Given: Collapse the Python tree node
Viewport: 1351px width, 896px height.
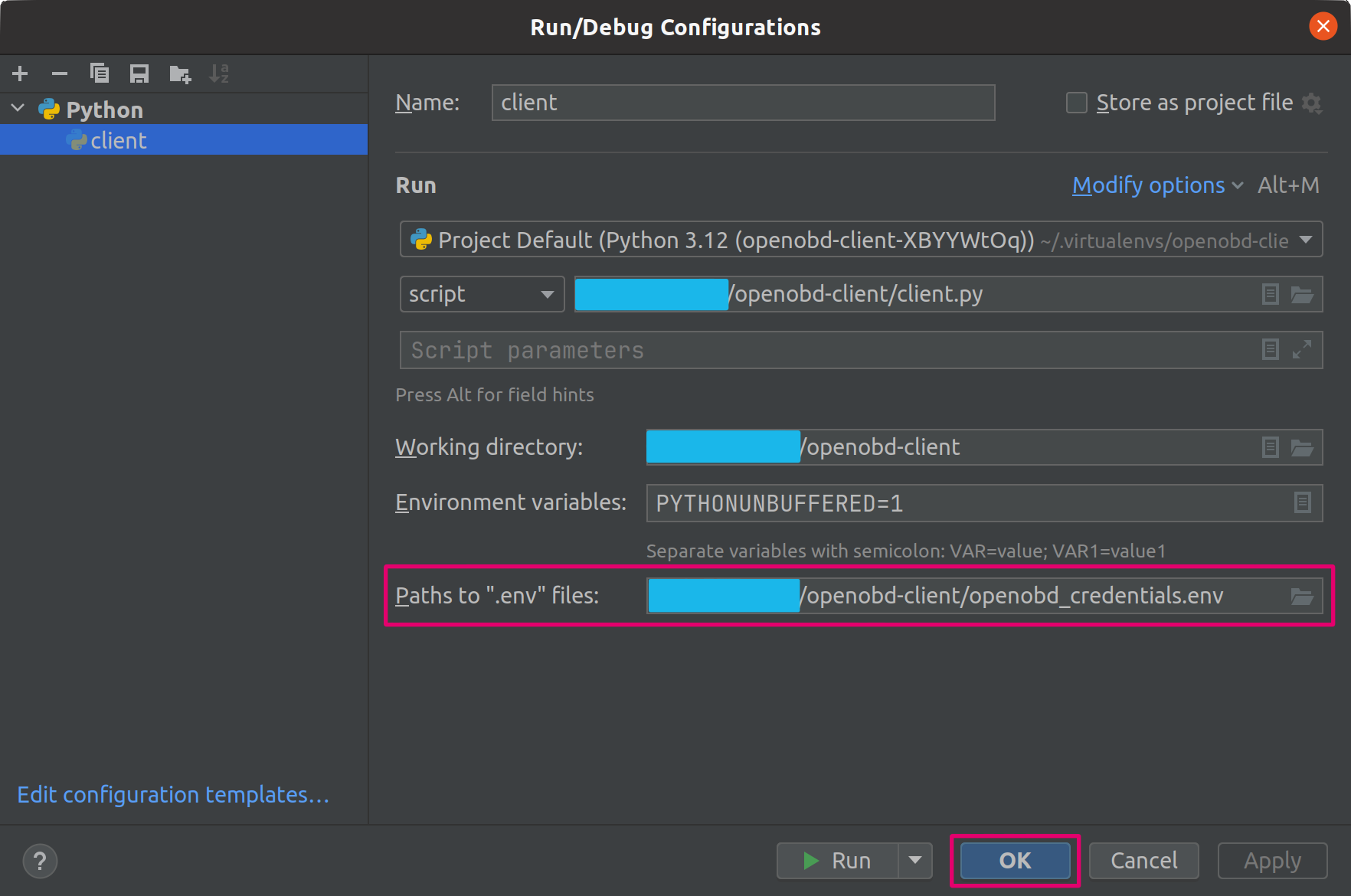Looking at the screenshot, I should [x=17, y=108].
